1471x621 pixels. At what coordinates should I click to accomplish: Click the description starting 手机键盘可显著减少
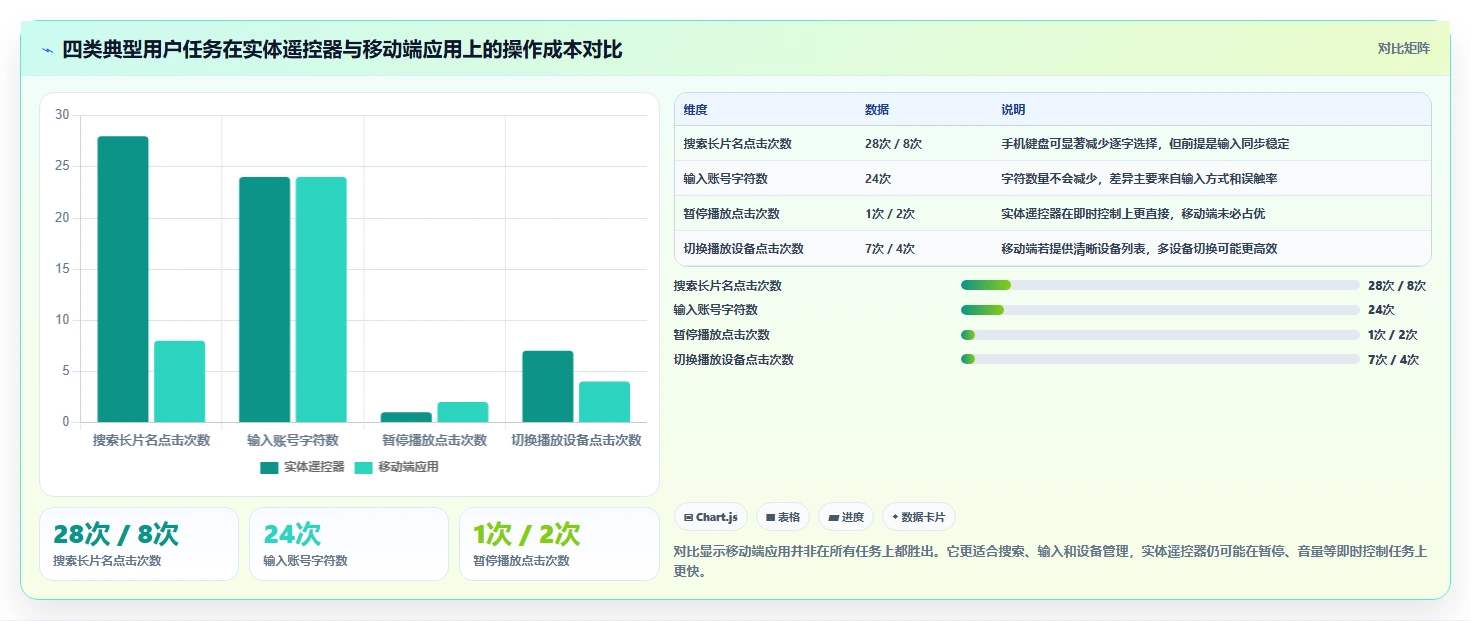click(1145, 144)
